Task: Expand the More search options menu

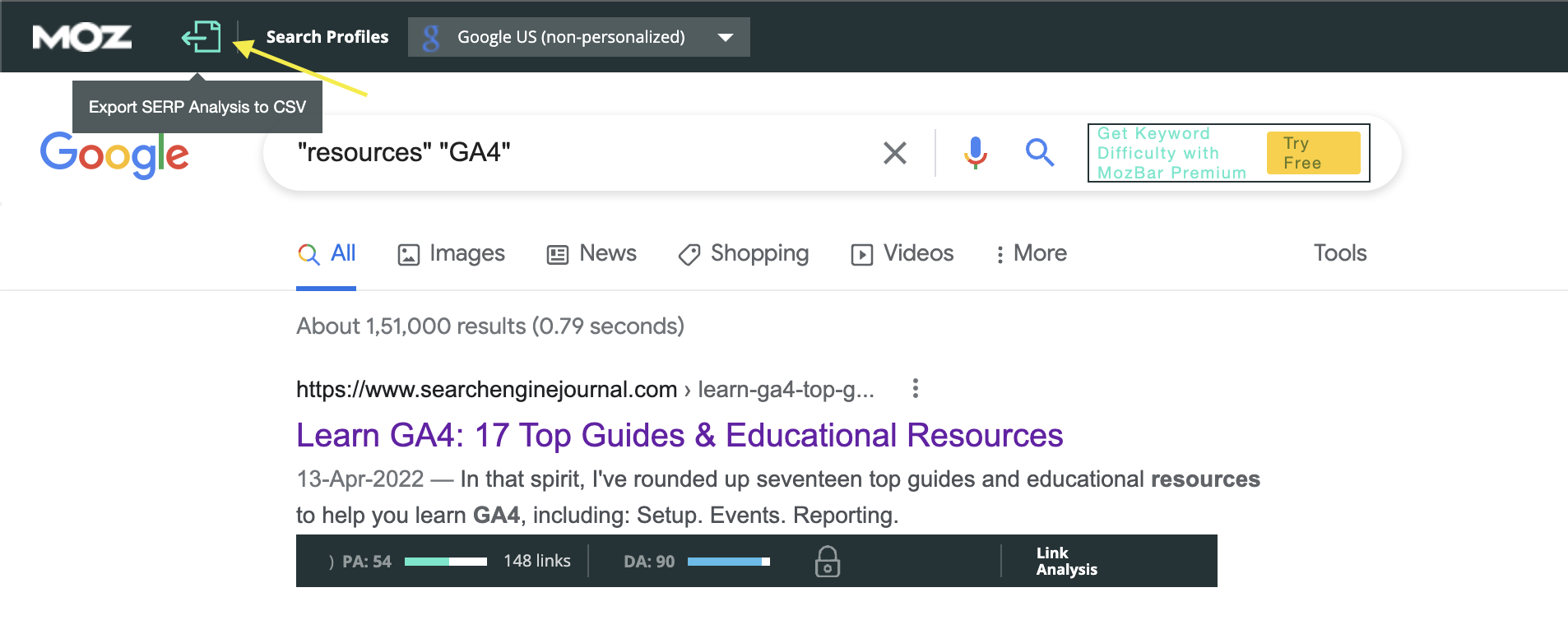Action: click(x=1031, y=253)
